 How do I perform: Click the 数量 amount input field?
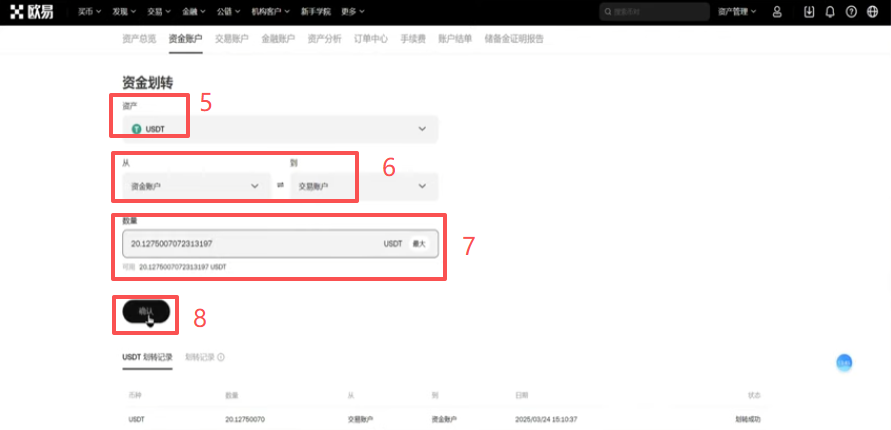pyautogui.click(x=280, y=244)
